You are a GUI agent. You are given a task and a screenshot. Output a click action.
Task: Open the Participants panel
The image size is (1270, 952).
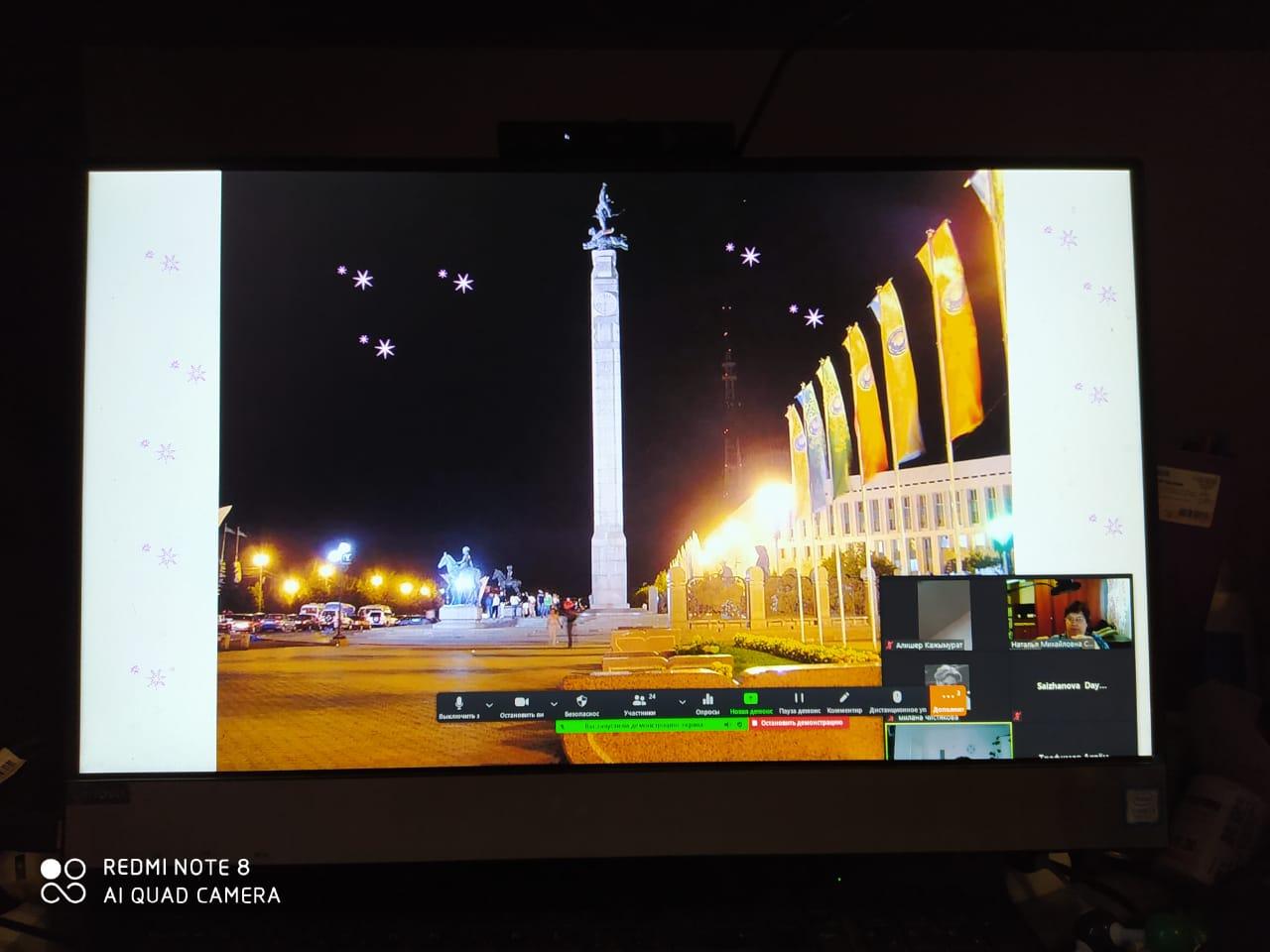pyautogui.click(x=639, y=703)
